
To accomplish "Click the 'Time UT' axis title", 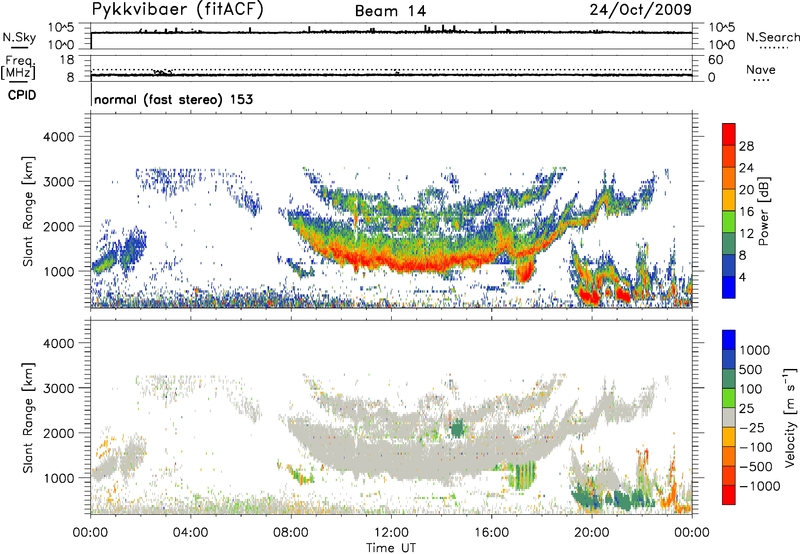I will (391, 547).
